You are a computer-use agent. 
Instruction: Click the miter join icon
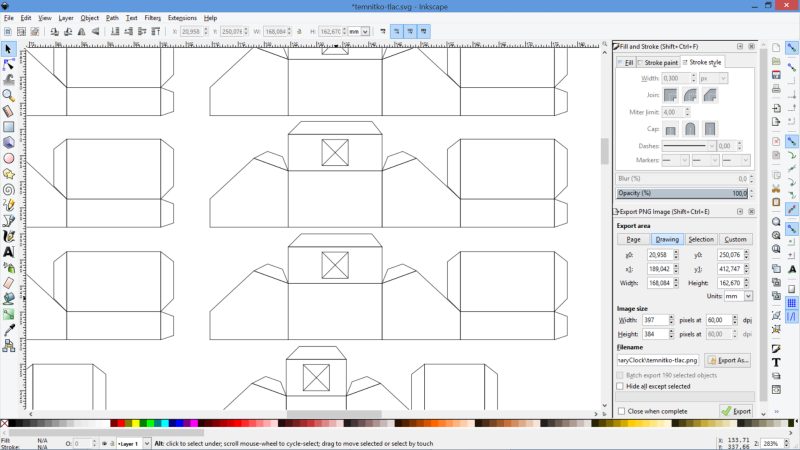coord(670,95)
